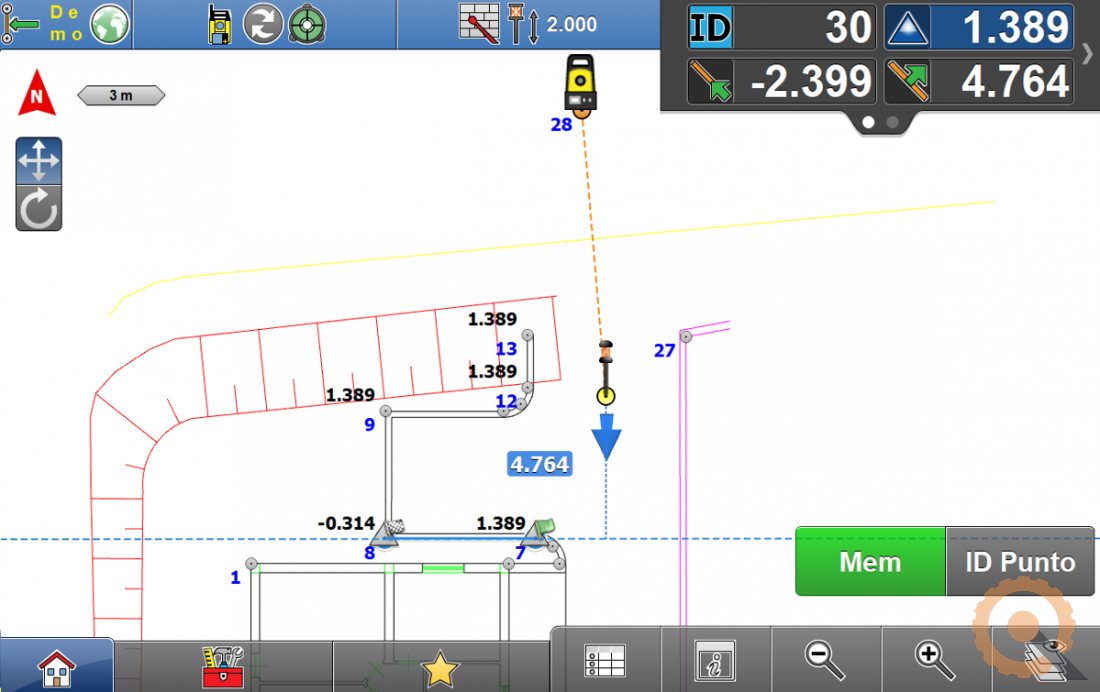Open the point table list icon
Image resolution: width=1100 pixels, height=692 pixels.
point(605,661)
